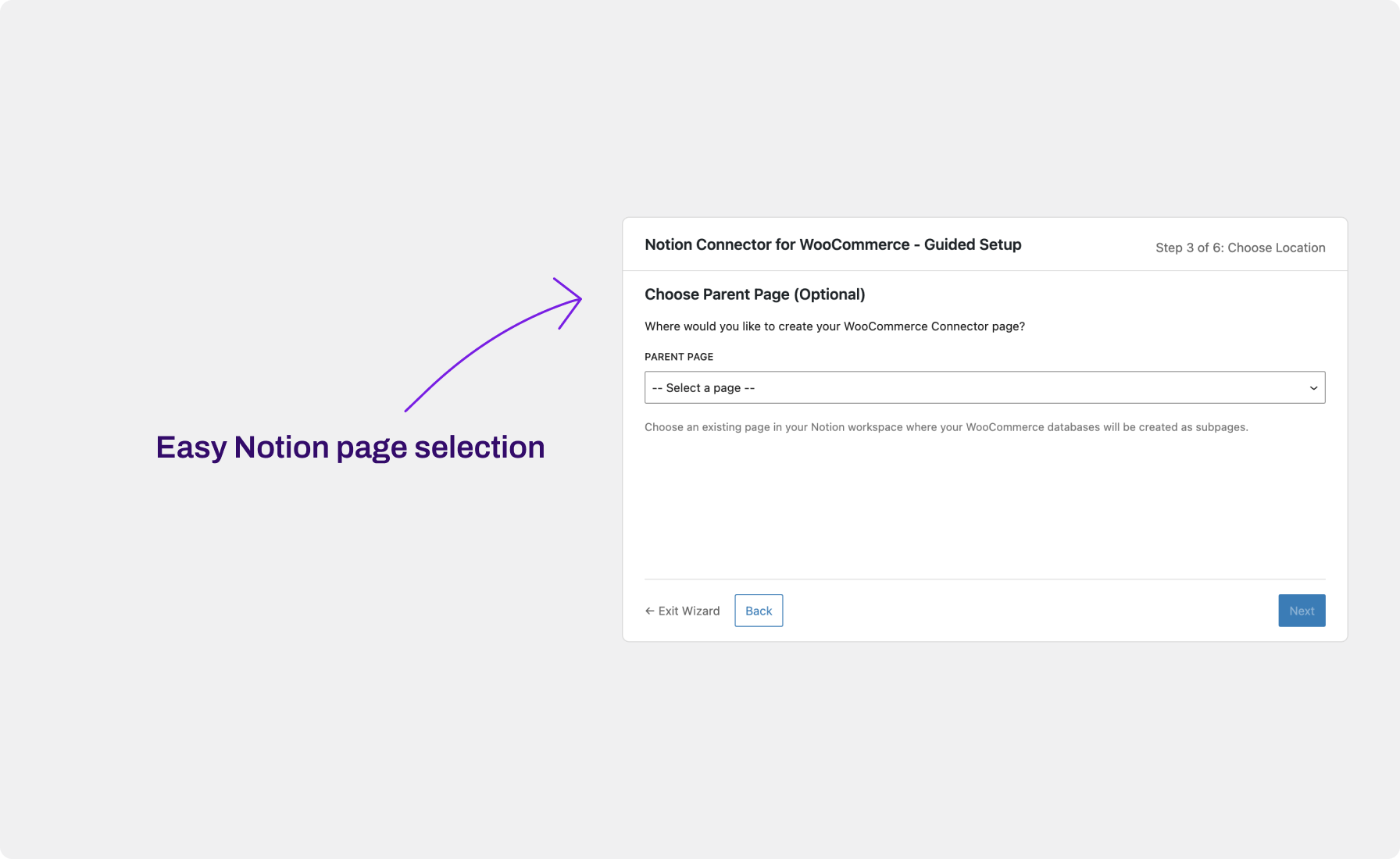Image resolution: width=1400 pixels, height=859 pixels.
Task: Click the 'Notion Connector for WooCommerce' wizard title
Action: (833, 244)
